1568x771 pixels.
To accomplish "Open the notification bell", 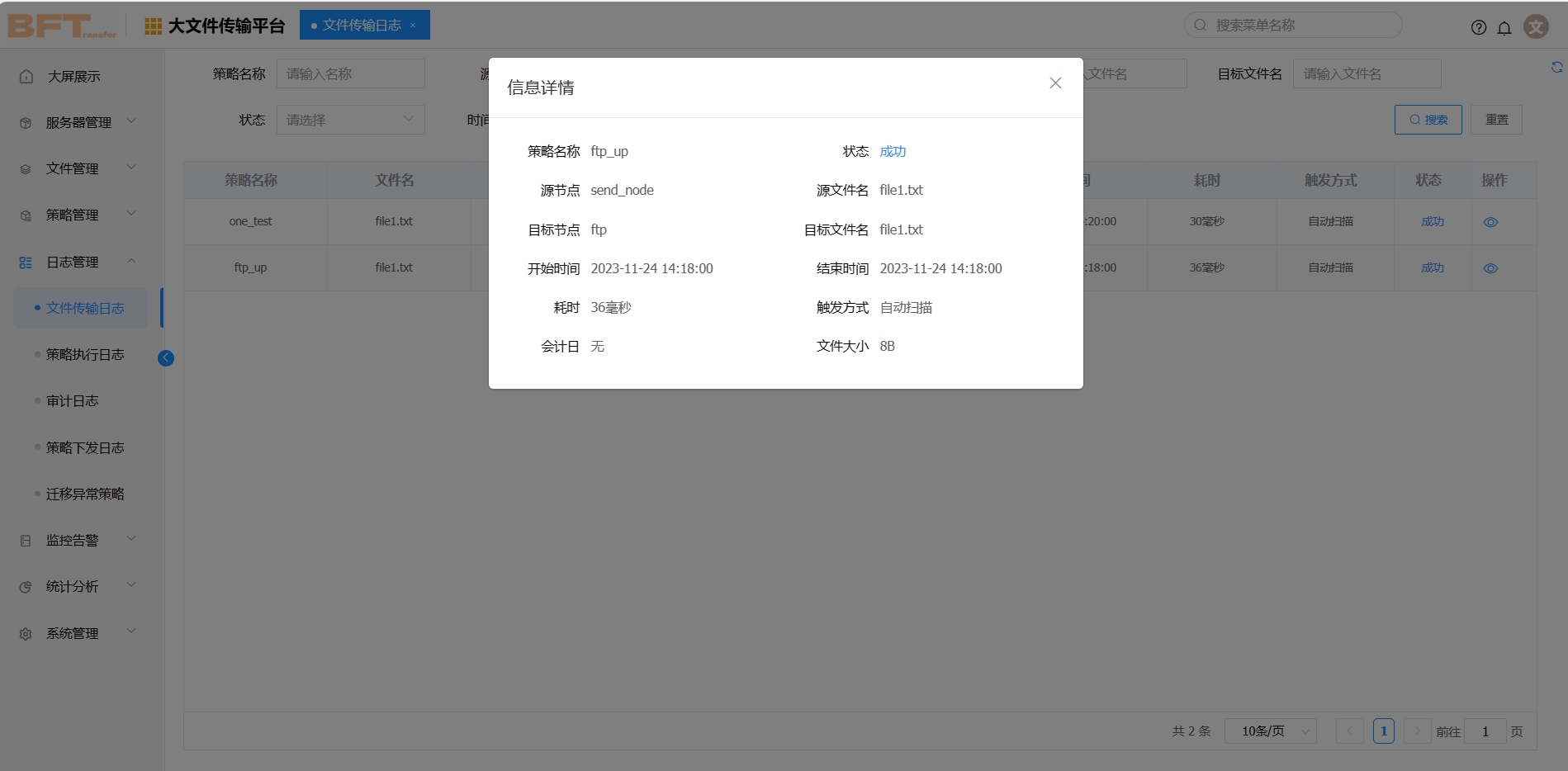I will (x=1504, y=27).
